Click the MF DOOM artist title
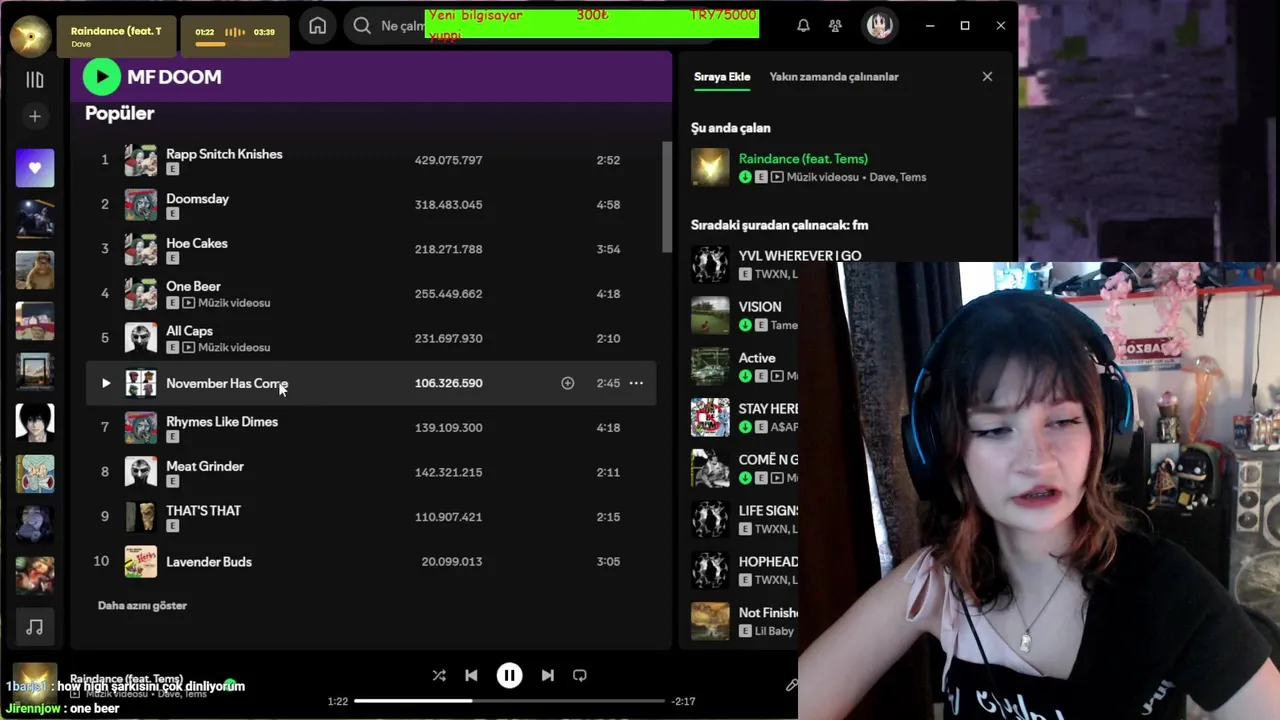Viewport: 1280px width, 720px height. coord(174,77)
